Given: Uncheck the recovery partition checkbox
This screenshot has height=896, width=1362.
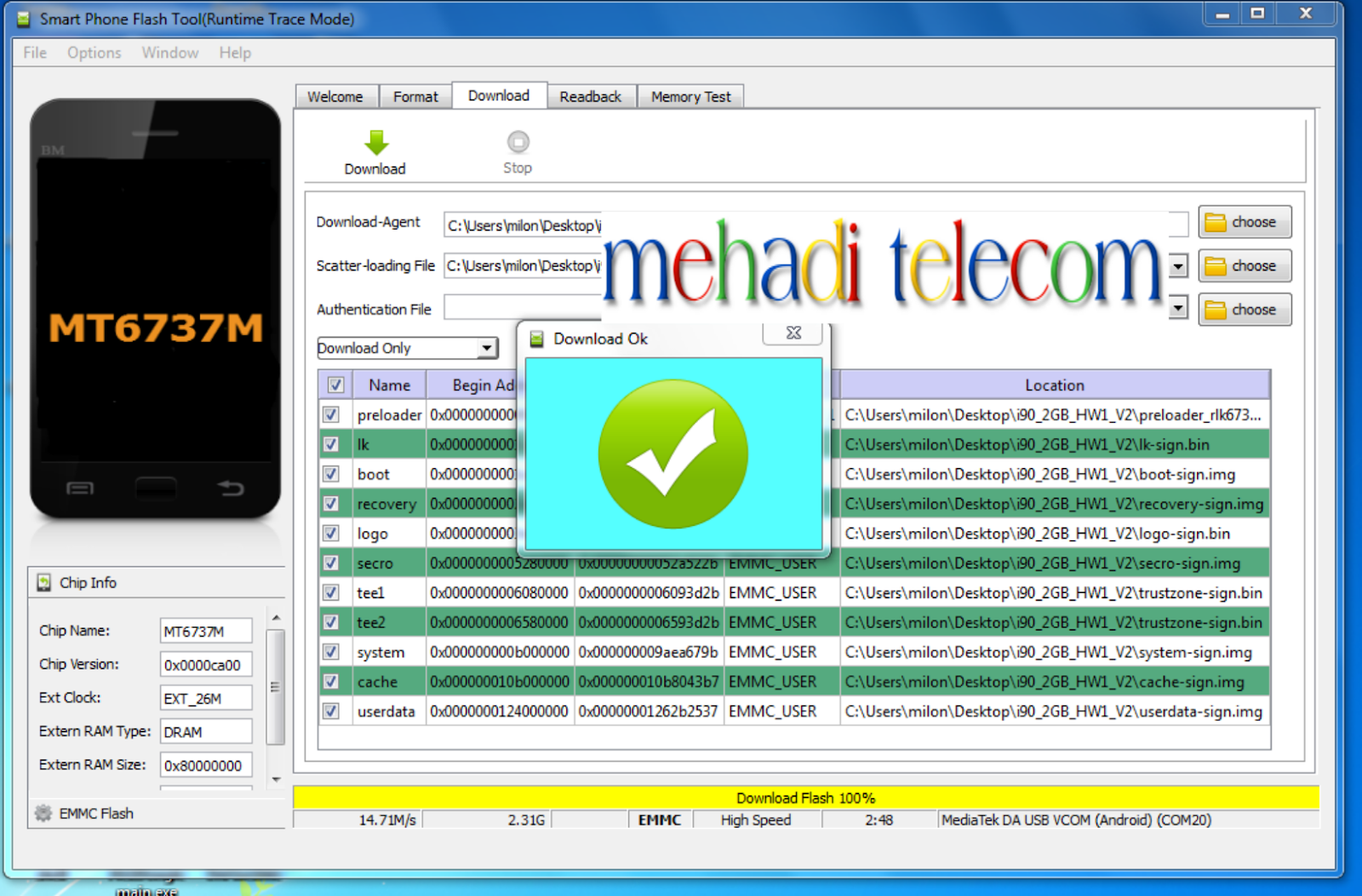Looking at the screenshot, I should coord(331,504).
